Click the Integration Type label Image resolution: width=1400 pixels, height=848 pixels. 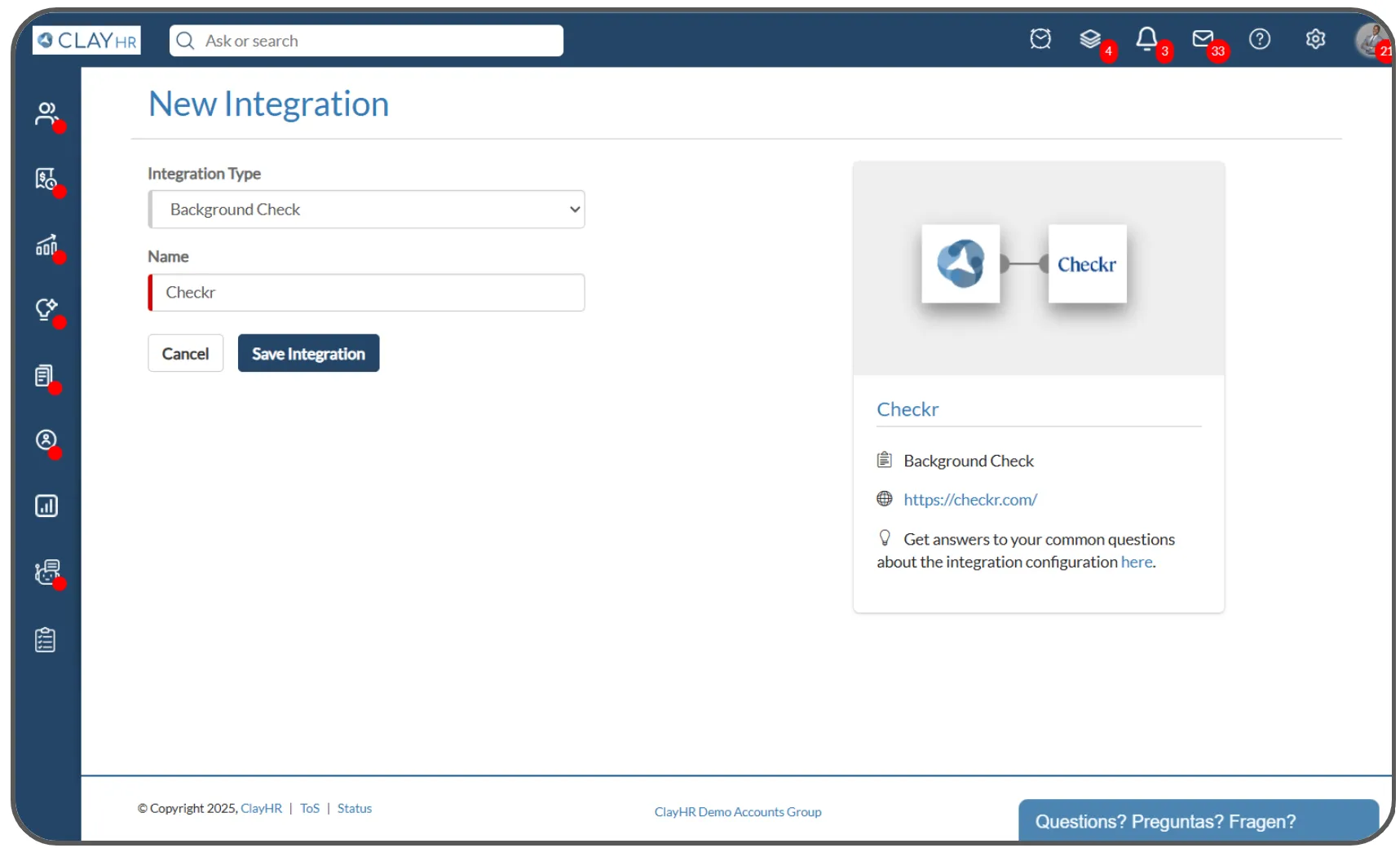(x=204, y=174)
